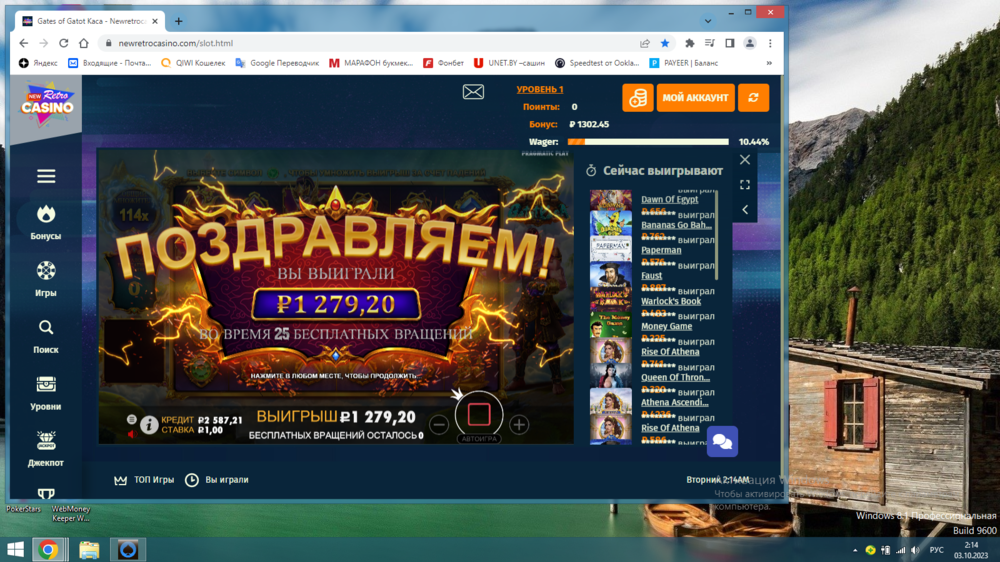Click the Поиск magnifier icon
Screen dimensions: 1000x562
click(46, 328)
